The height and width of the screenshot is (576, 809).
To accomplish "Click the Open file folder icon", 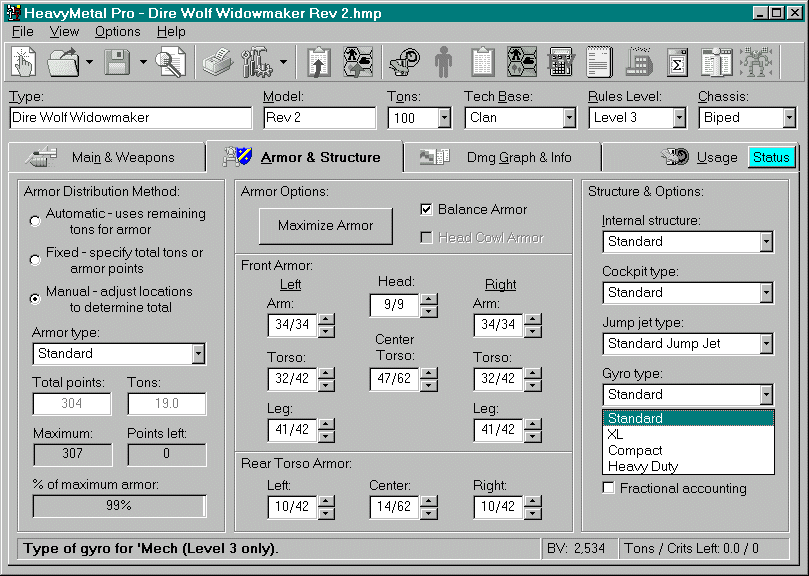I will click(63, 62).
